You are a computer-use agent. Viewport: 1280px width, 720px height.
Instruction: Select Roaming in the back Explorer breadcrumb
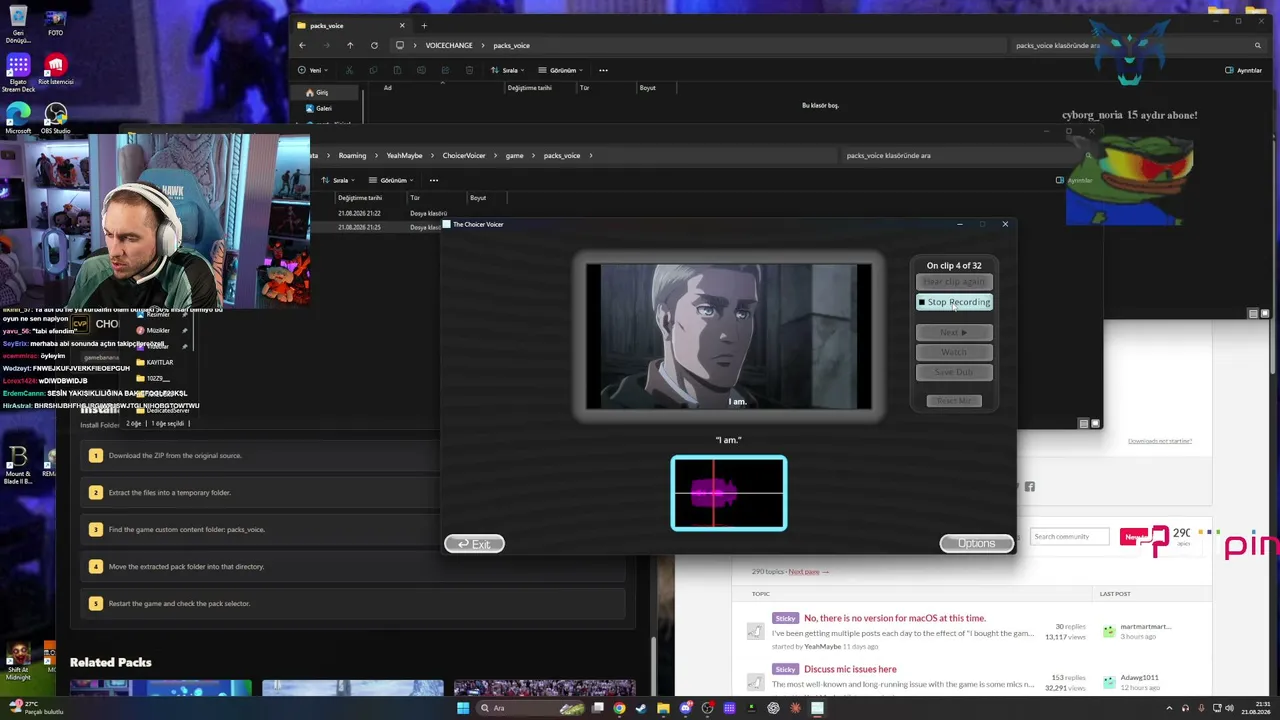click(352, 155)
